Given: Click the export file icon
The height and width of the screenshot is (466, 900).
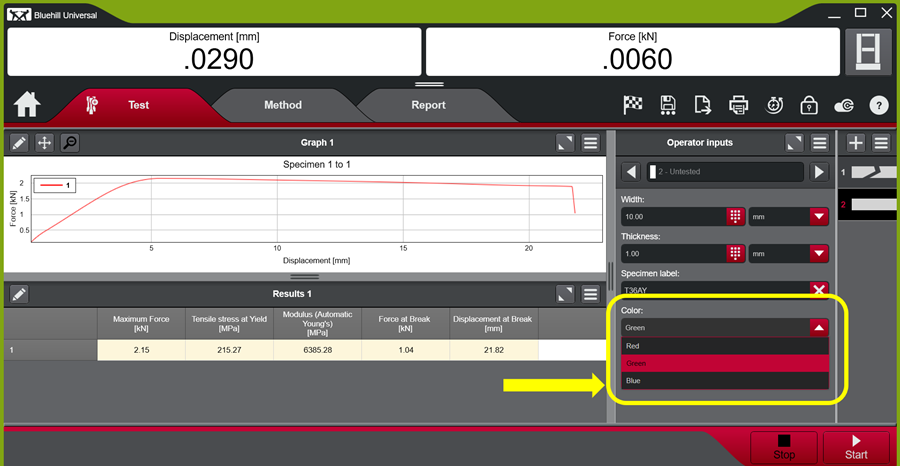Looking at the screenshot, I should [703, 105].
